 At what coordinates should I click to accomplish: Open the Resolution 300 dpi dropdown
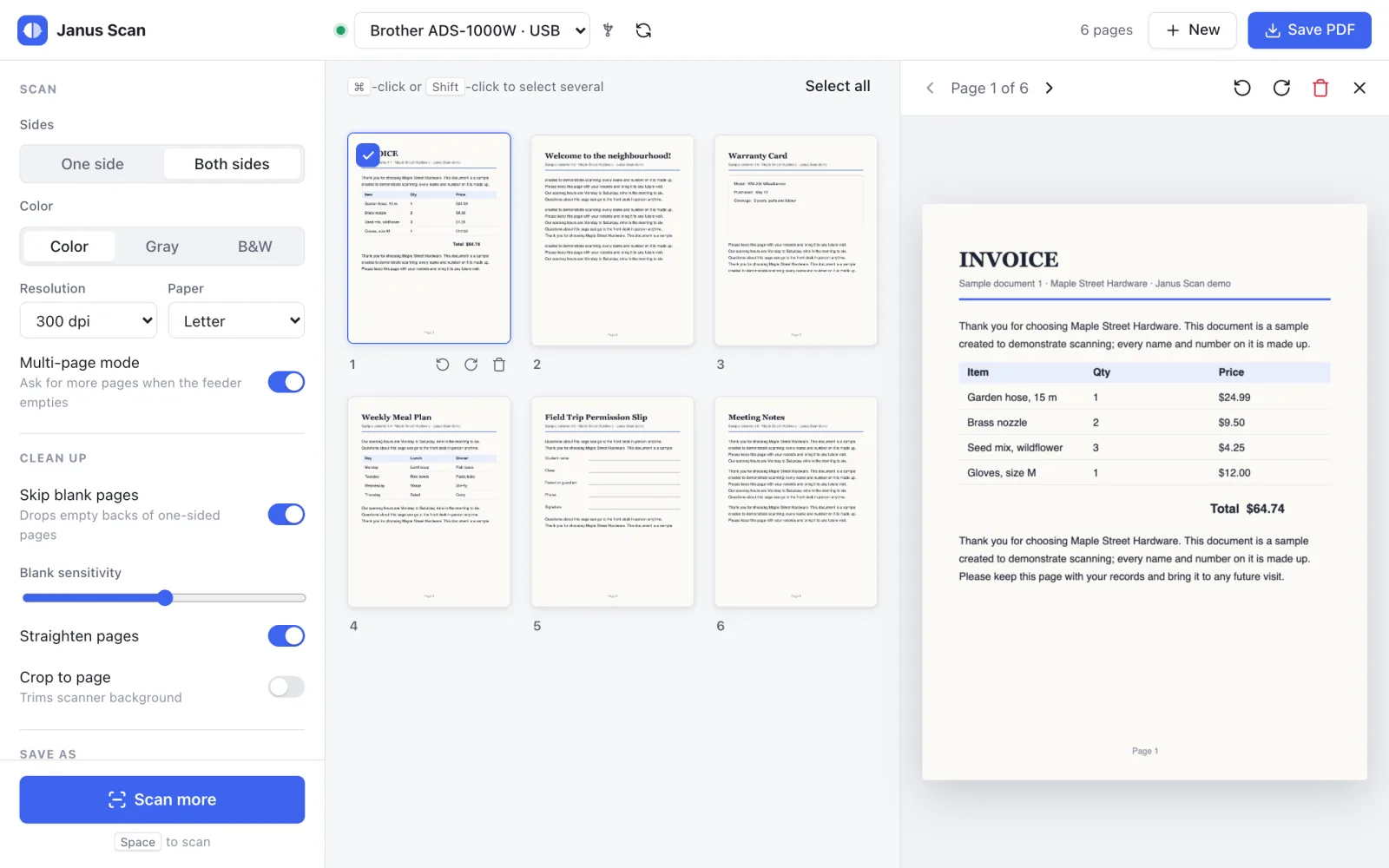pos(89,320)
